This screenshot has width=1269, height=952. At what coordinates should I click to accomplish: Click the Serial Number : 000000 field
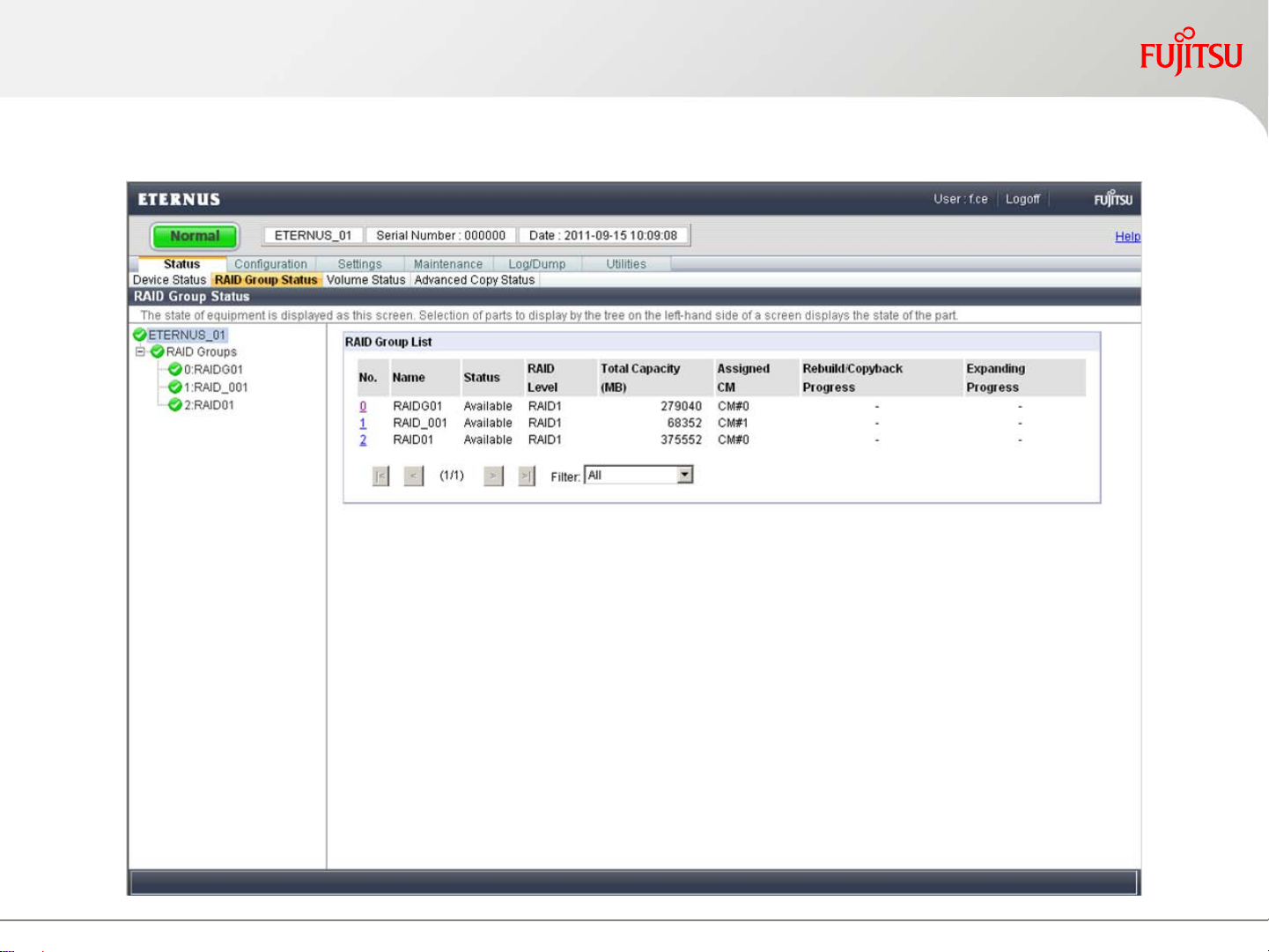pyautogui.click(x=440, y=235)
